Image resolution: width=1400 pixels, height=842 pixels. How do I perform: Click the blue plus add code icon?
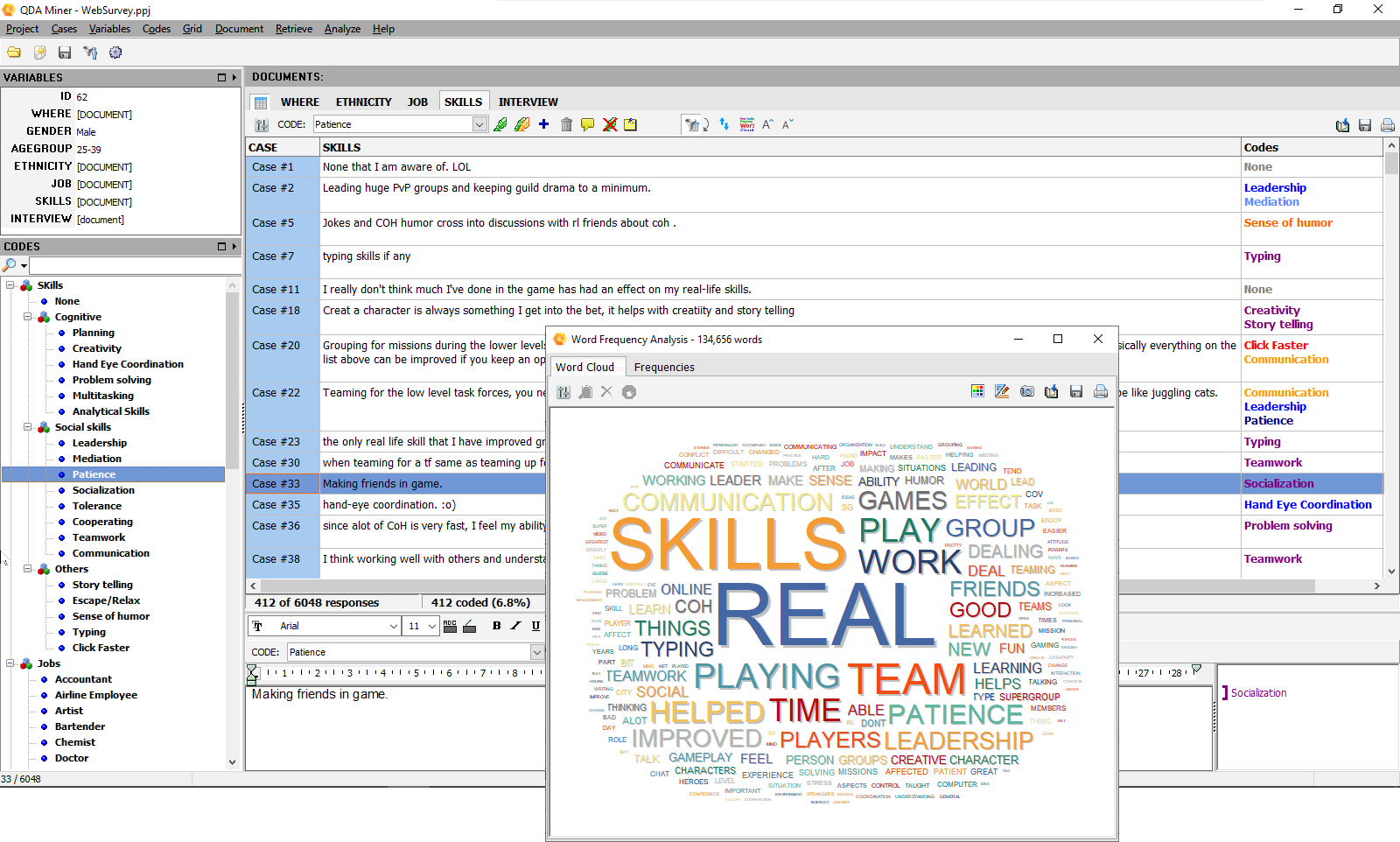(543, 124)
